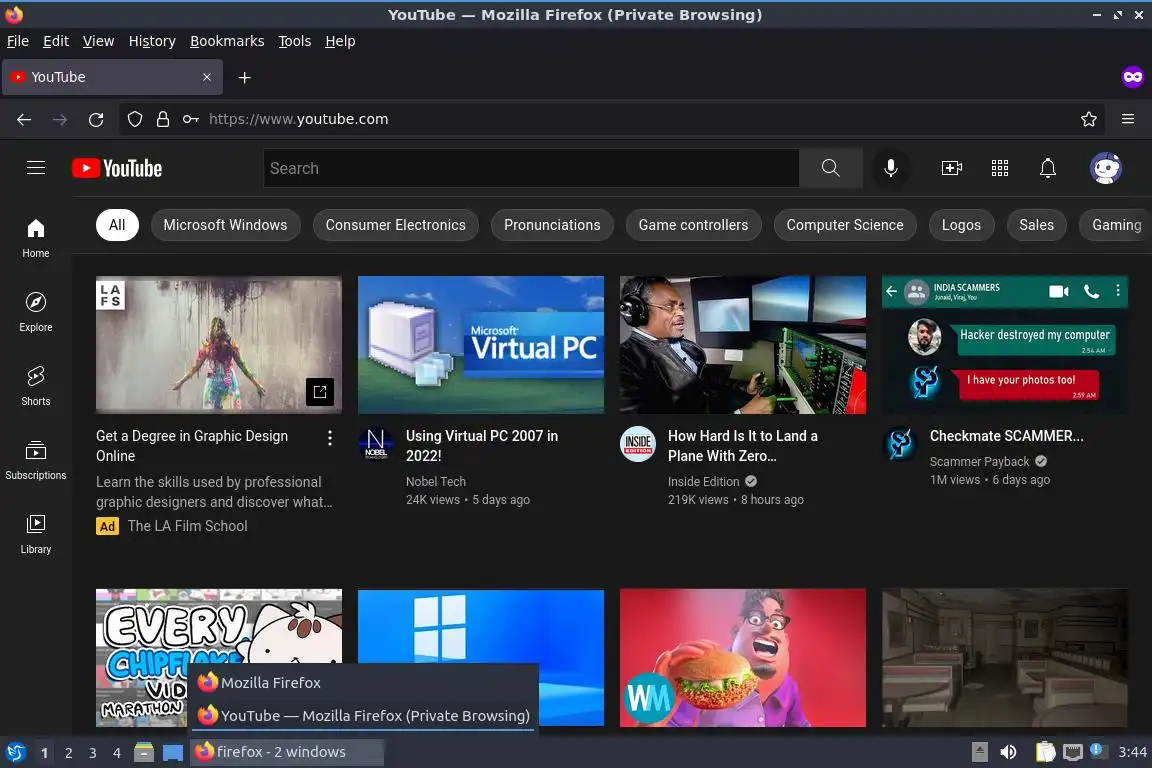Click Nobel Tech channel name
This screenshot has height=768, width=1152.
[436, 481]
